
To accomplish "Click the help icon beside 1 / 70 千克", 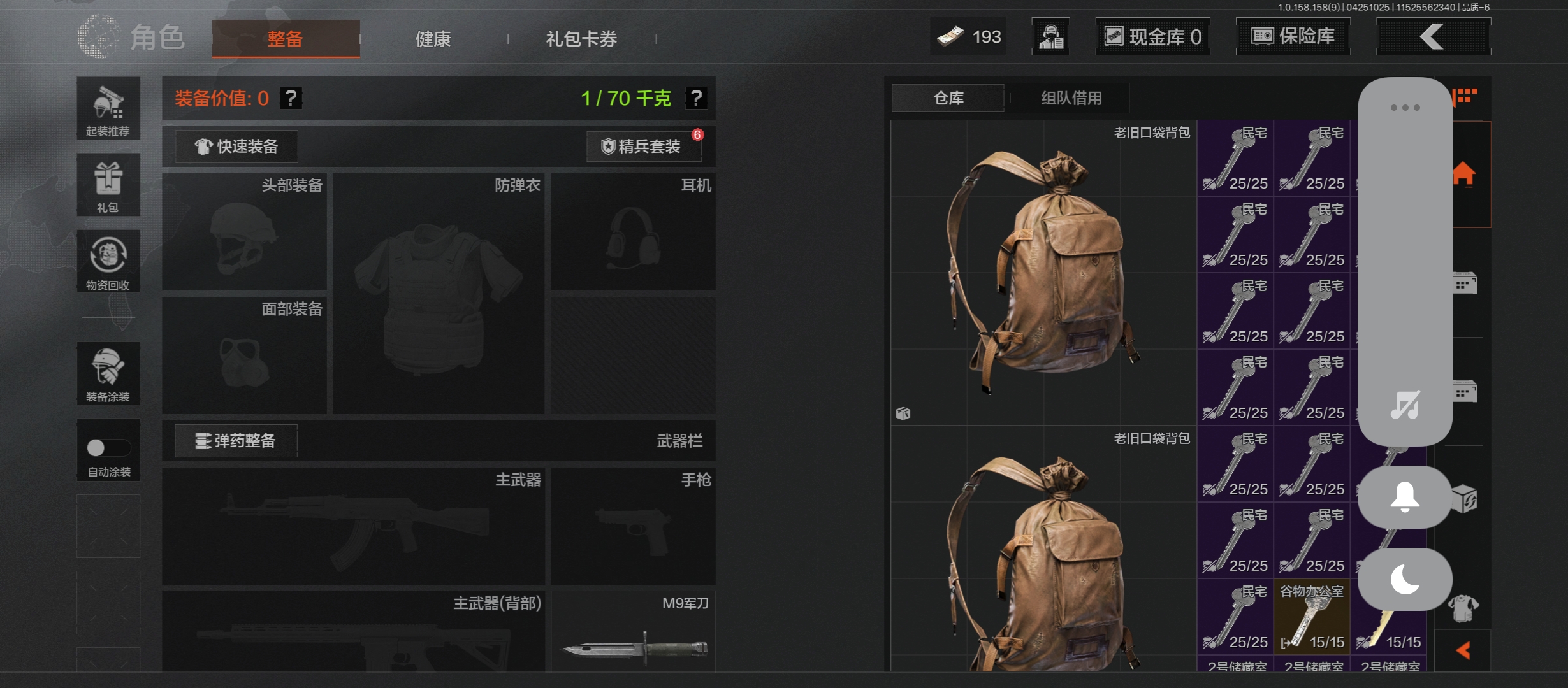I will [696, 98].
